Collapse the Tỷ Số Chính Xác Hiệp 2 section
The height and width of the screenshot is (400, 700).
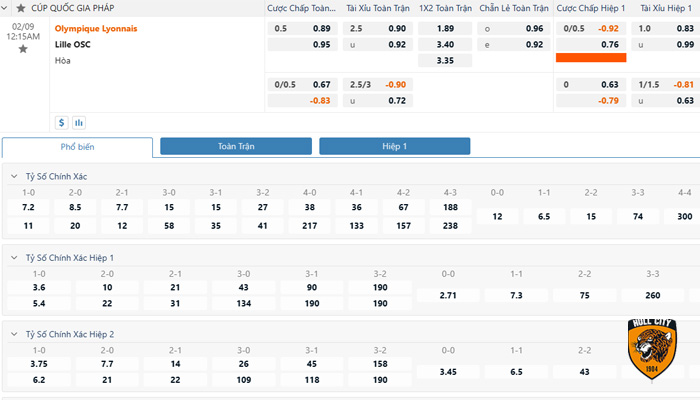tap(14, 334)
